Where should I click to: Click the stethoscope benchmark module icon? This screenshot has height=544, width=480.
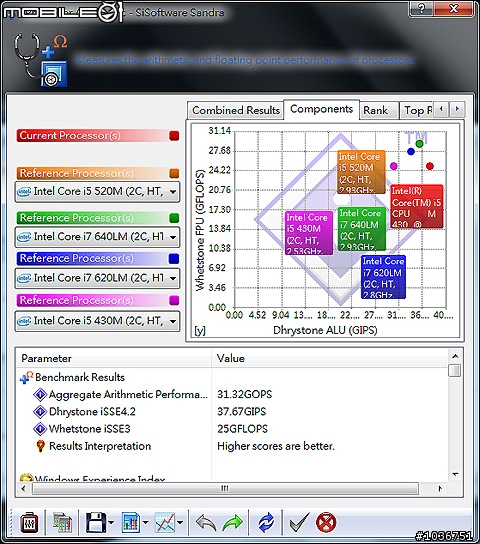[41, 60]
